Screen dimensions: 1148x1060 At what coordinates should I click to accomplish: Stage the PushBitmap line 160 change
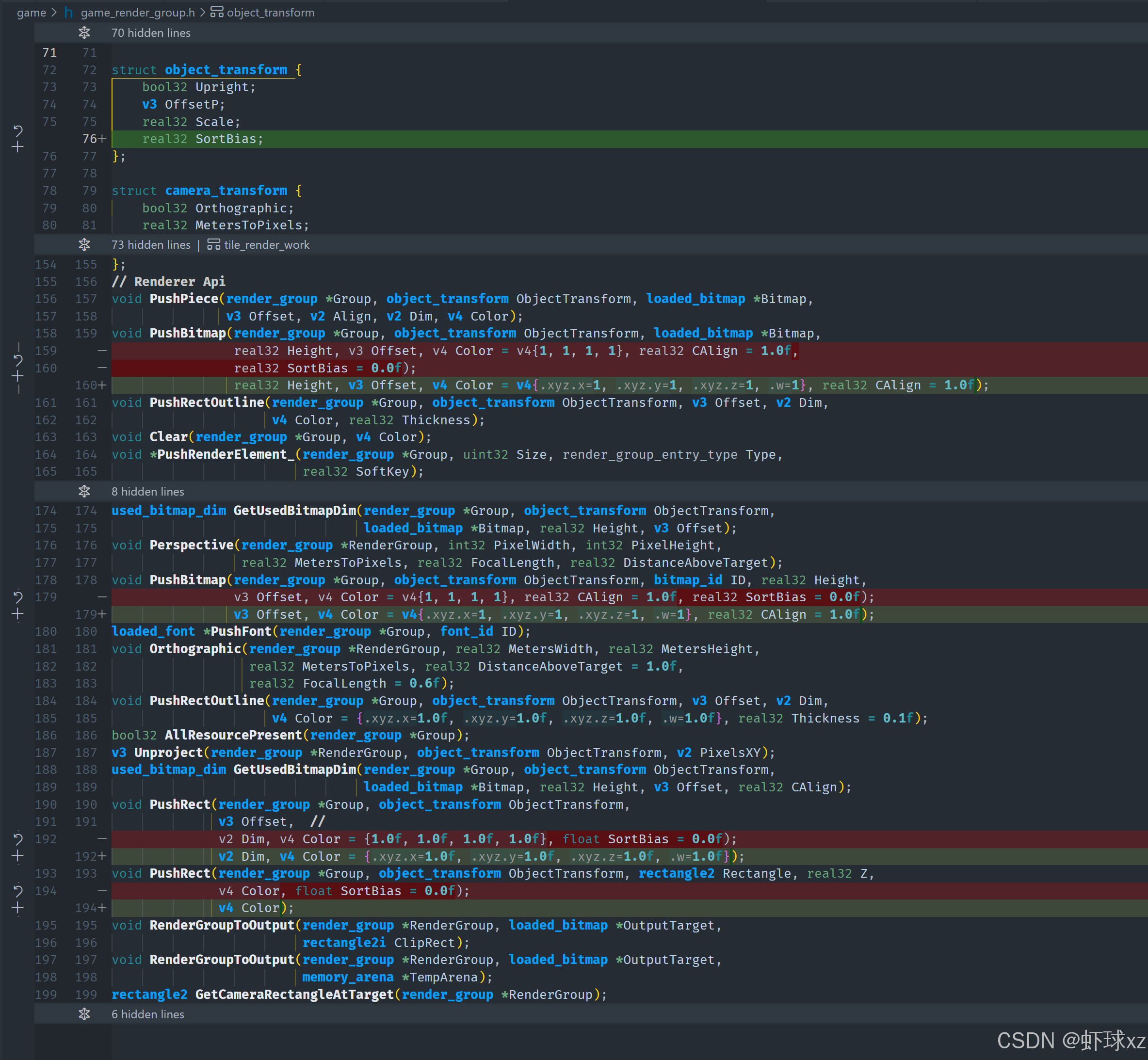(18, 376)
